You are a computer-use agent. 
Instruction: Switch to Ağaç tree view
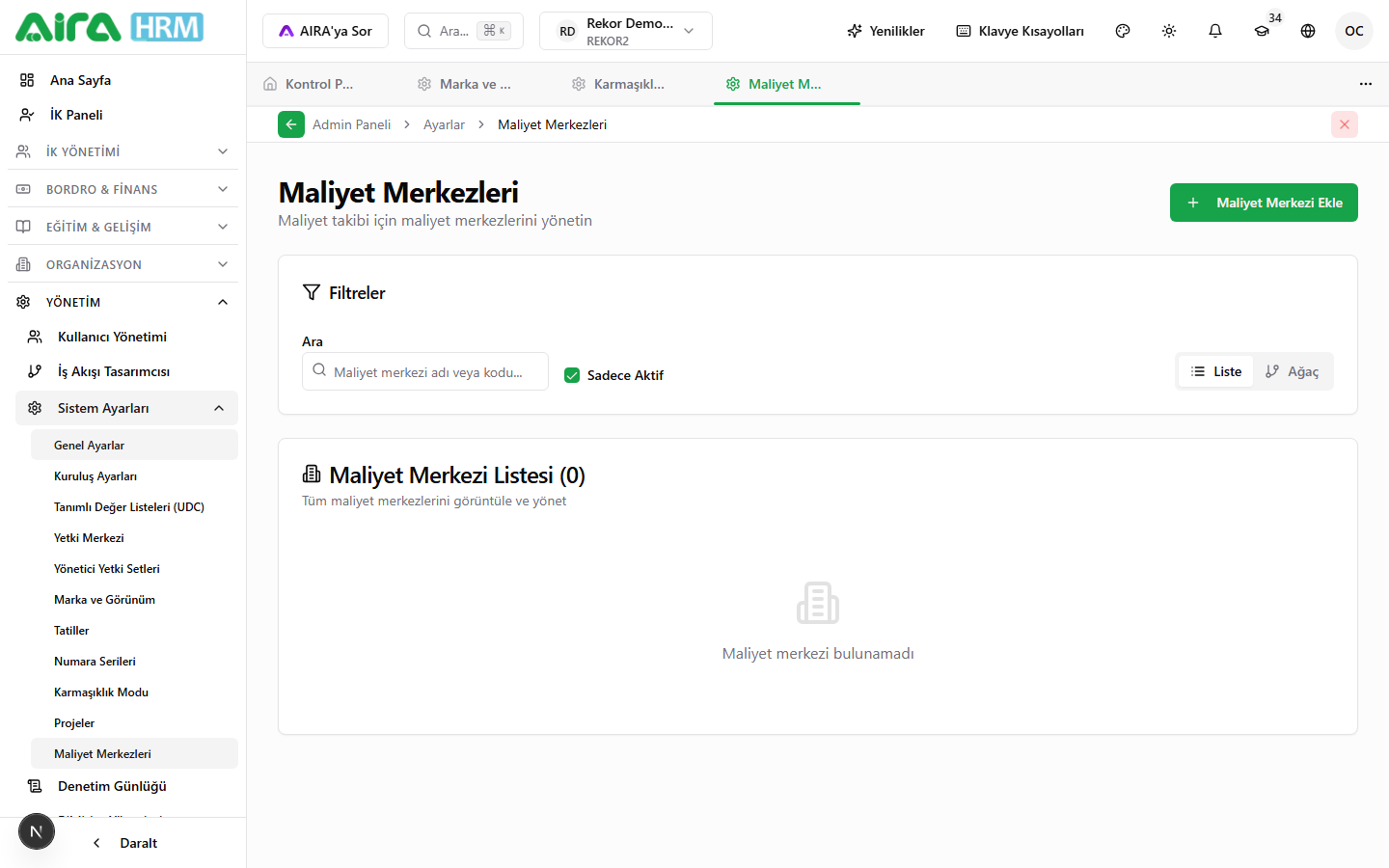(x=1293, y=371)
